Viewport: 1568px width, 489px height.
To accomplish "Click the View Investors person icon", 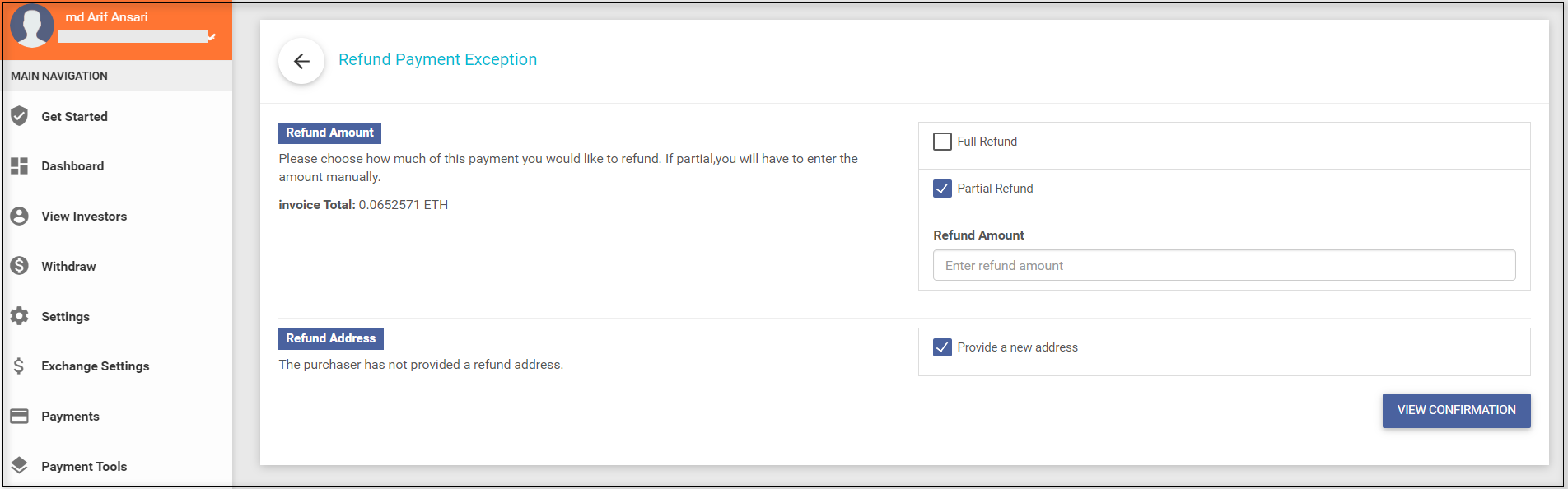I will coord(20,216).
